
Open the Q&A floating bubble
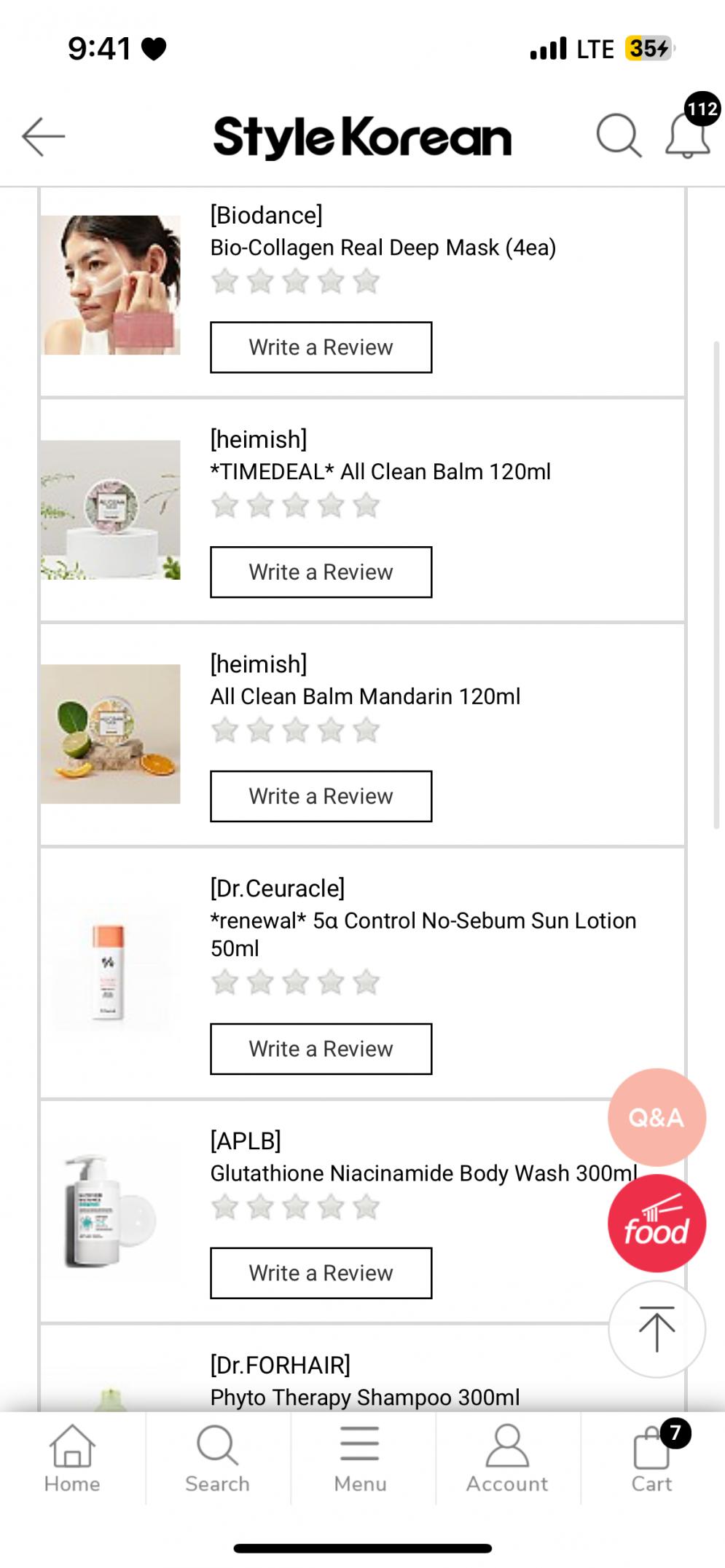click(657, 1116)
